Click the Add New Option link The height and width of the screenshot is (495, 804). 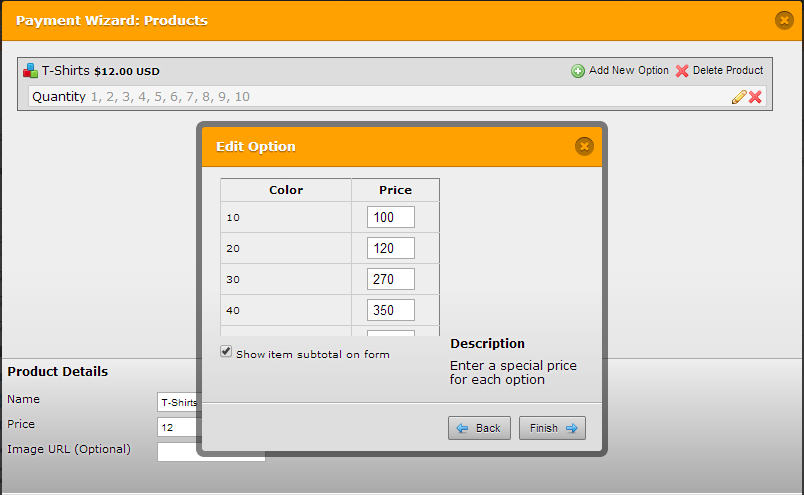click(629, 71)
